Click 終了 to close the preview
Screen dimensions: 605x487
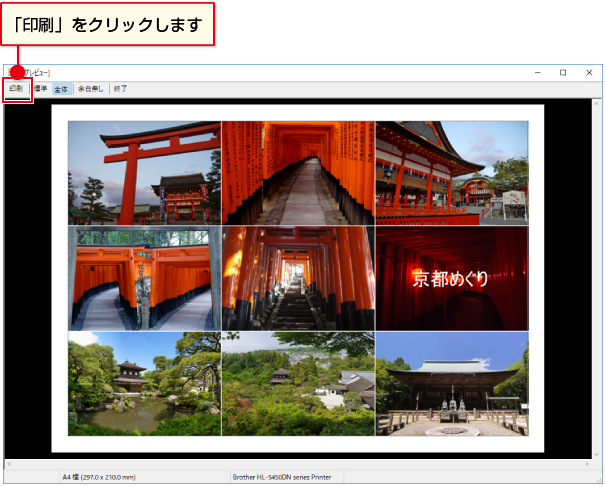[x=120, y=89]
